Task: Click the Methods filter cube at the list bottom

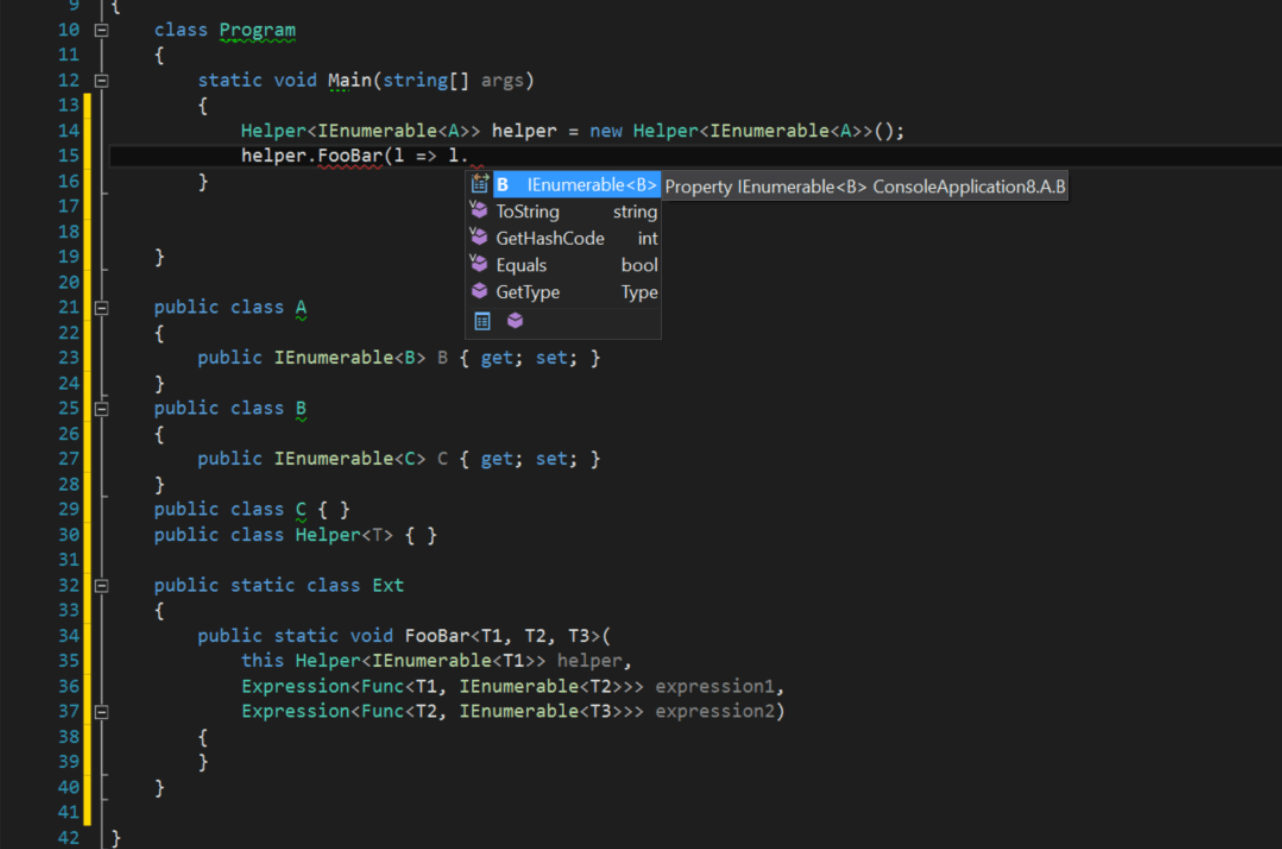Action: [513, 320]
